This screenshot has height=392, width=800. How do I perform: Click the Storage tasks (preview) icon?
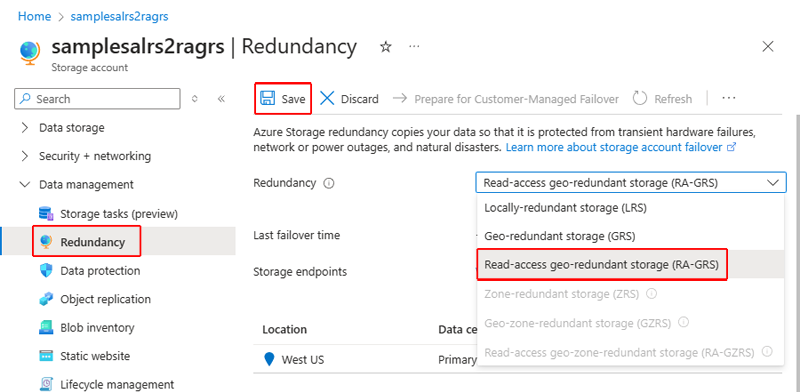pyautogui.click(x=46, y=214)
